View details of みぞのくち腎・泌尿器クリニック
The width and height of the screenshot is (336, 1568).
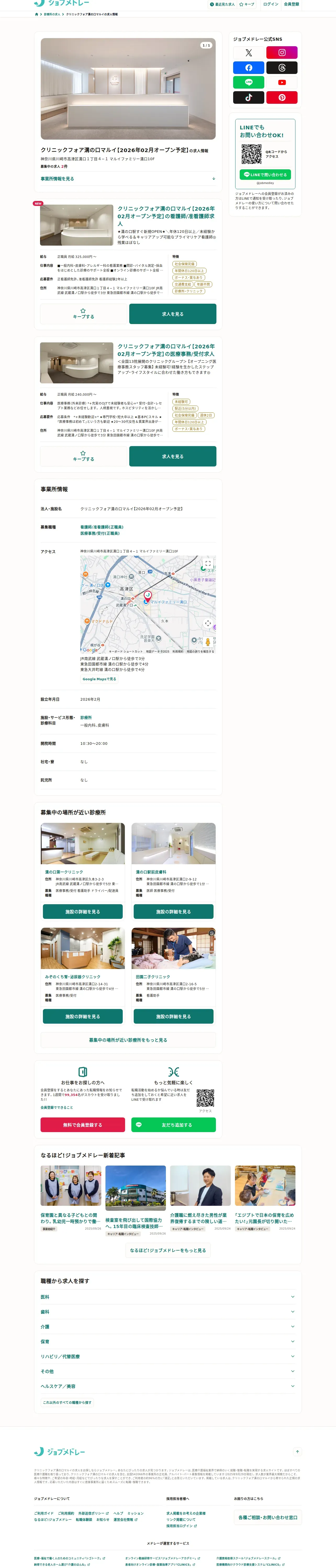[82, 1017]
